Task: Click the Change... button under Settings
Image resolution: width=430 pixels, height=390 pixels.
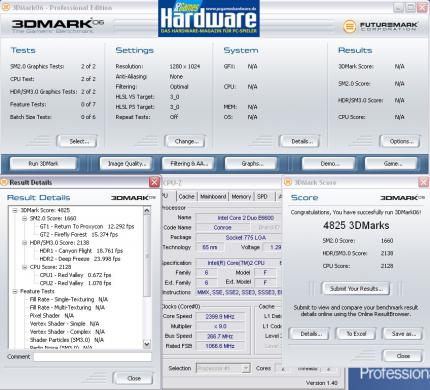Action: point(185,141)
